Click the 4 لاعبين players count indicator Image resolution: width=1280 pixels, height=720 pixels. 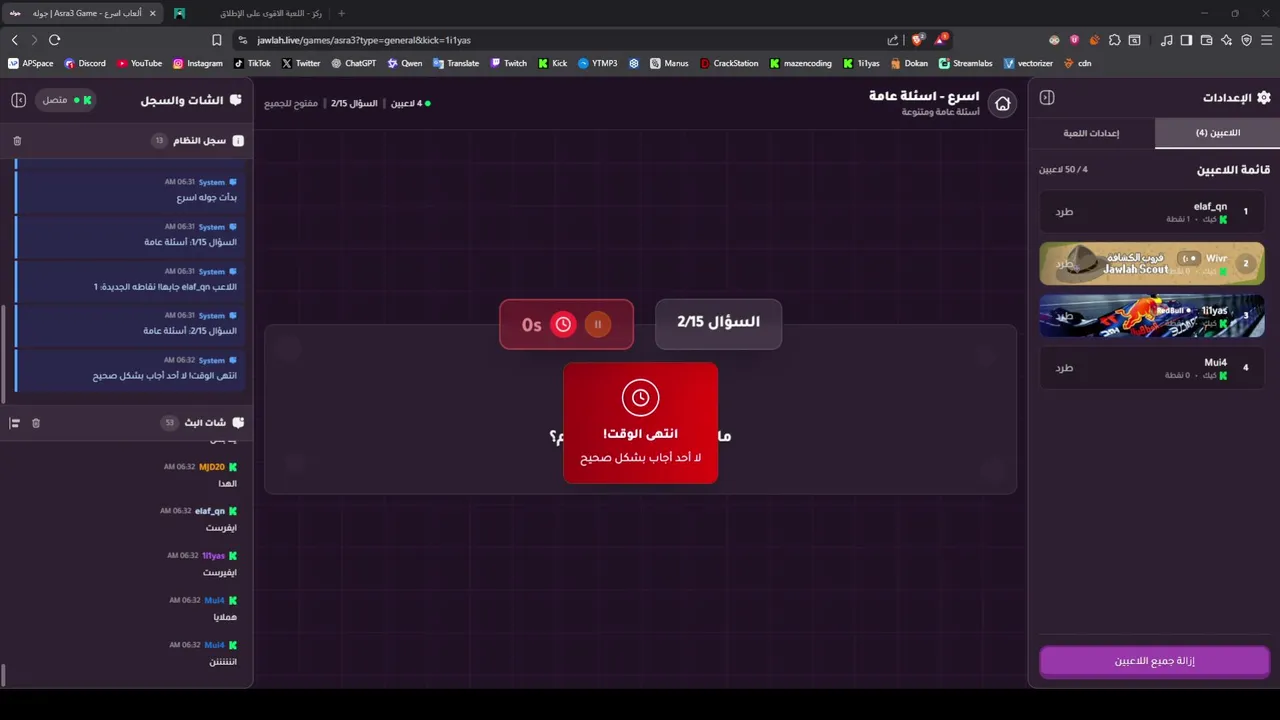(410, 104)
